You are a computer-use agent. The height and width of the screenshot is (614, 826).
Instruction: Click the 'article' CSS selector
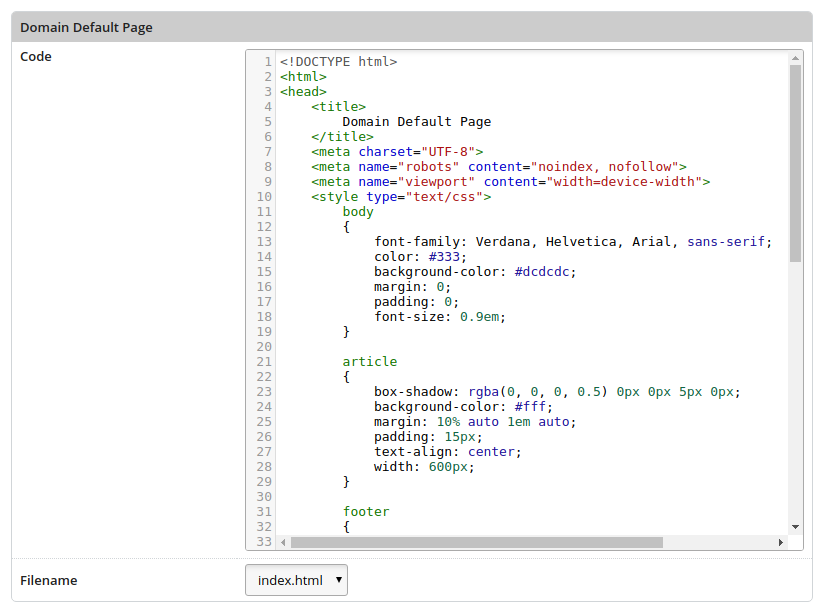[x=370, y=362]
